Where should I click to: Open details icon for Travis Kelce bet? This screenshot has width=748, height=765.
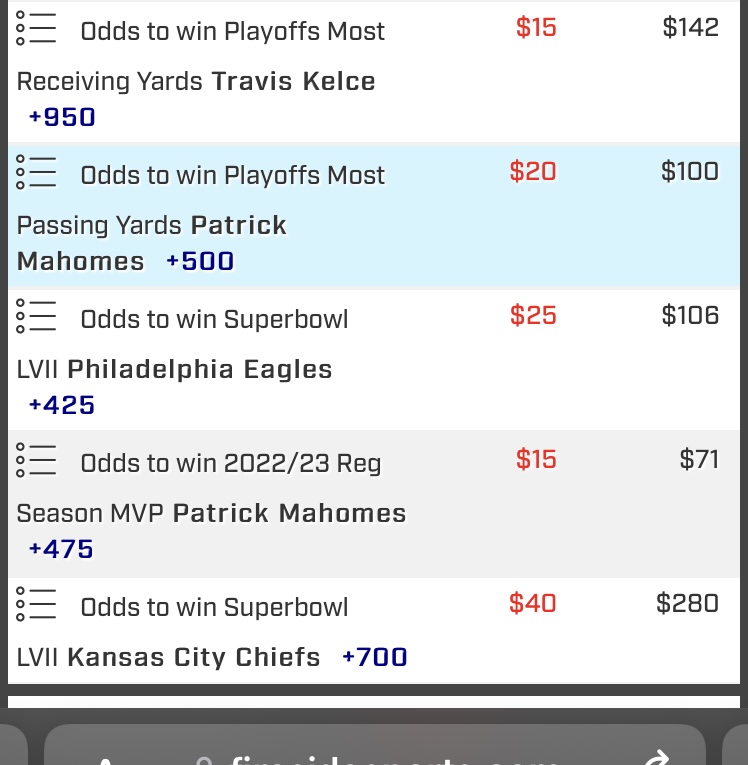tap(36, 30)
